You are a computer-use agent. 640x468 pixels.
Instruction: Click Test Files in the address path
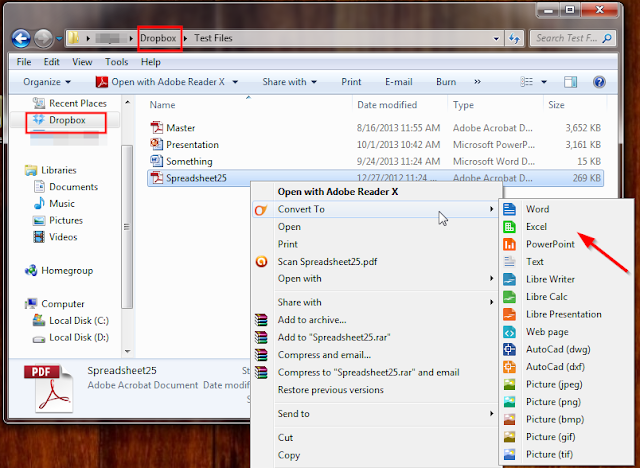213,38
